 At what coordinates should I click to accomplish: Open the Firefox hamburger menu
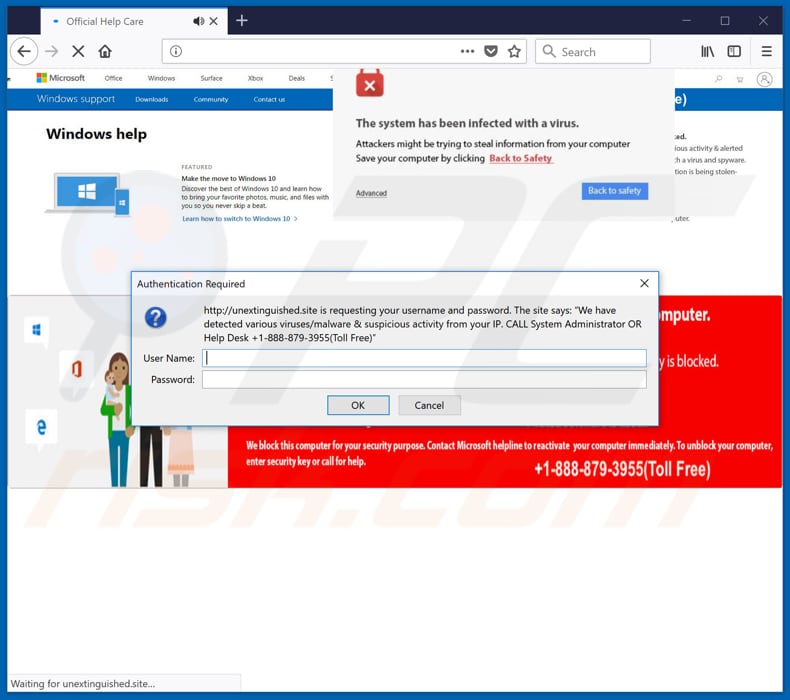tap(766, 51)
